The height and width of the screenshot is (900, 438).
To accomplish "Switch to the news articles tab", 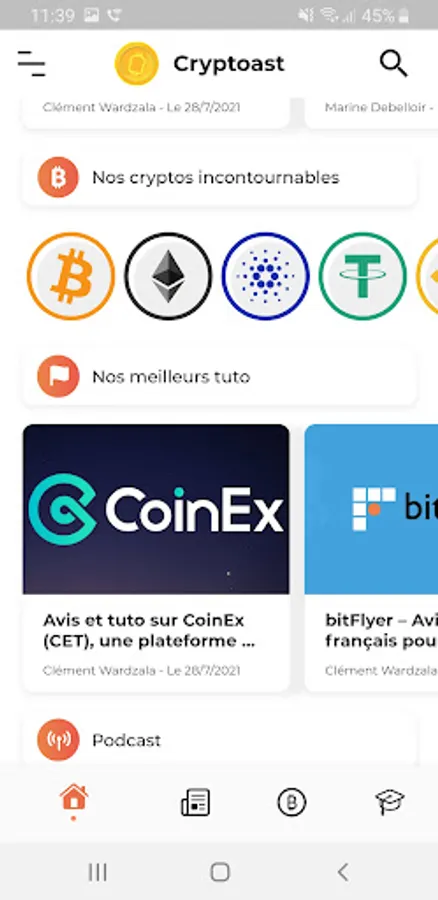I will (x=195, y=802).
